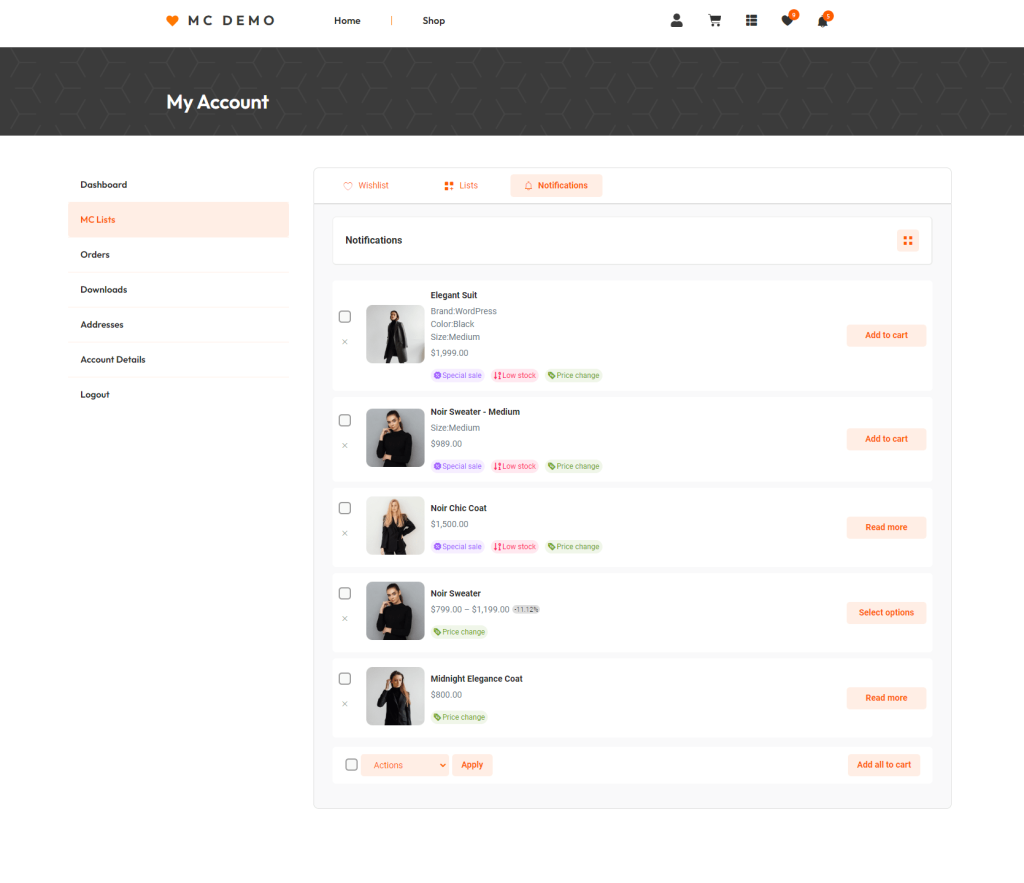Viewport: 1024px width, 883px height.
Task: Click the Apply button
Action: point(472,765)
